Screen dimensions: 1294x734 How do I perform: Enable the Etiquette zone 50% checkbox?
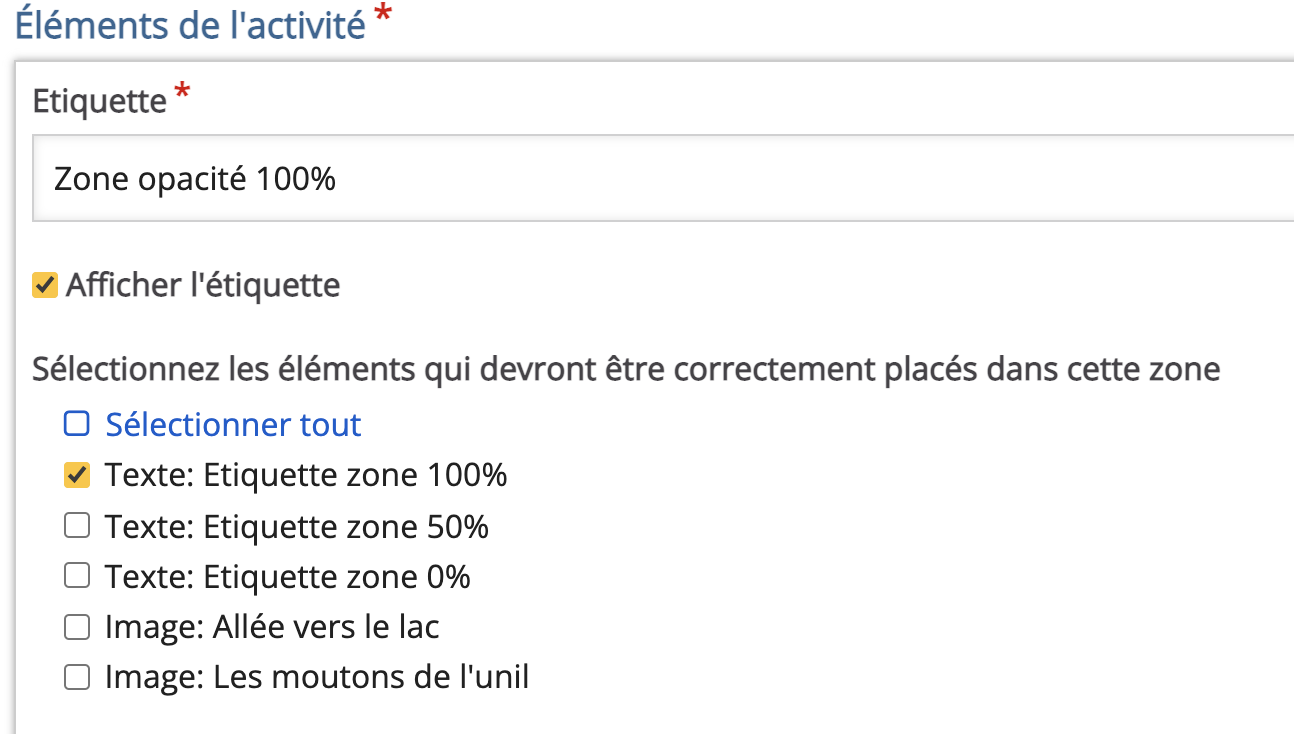pyautogui.click(x=77, y=526)
